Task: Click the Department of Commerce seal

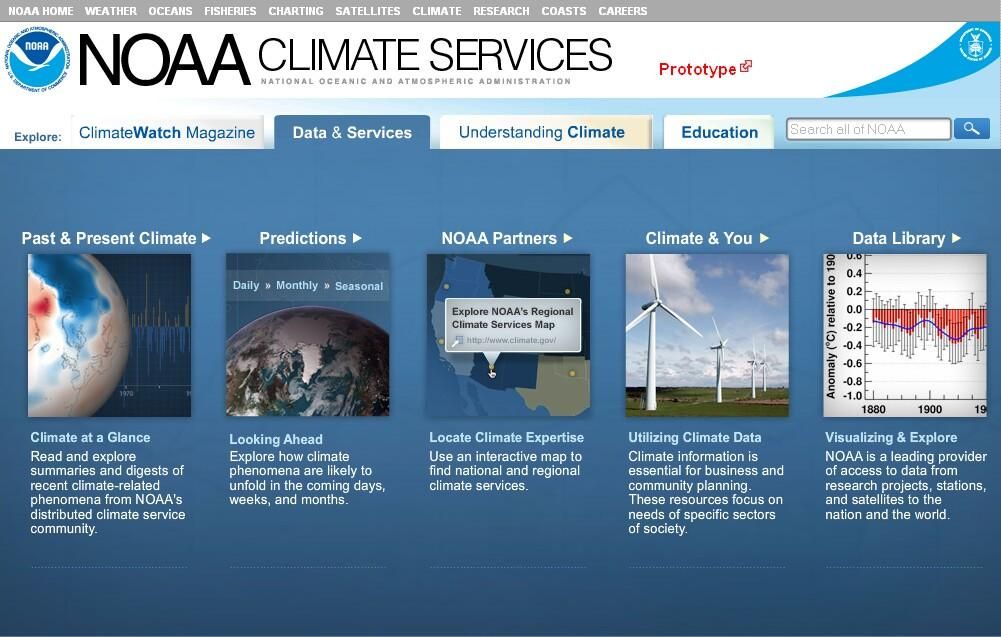Action: [974, 45]
